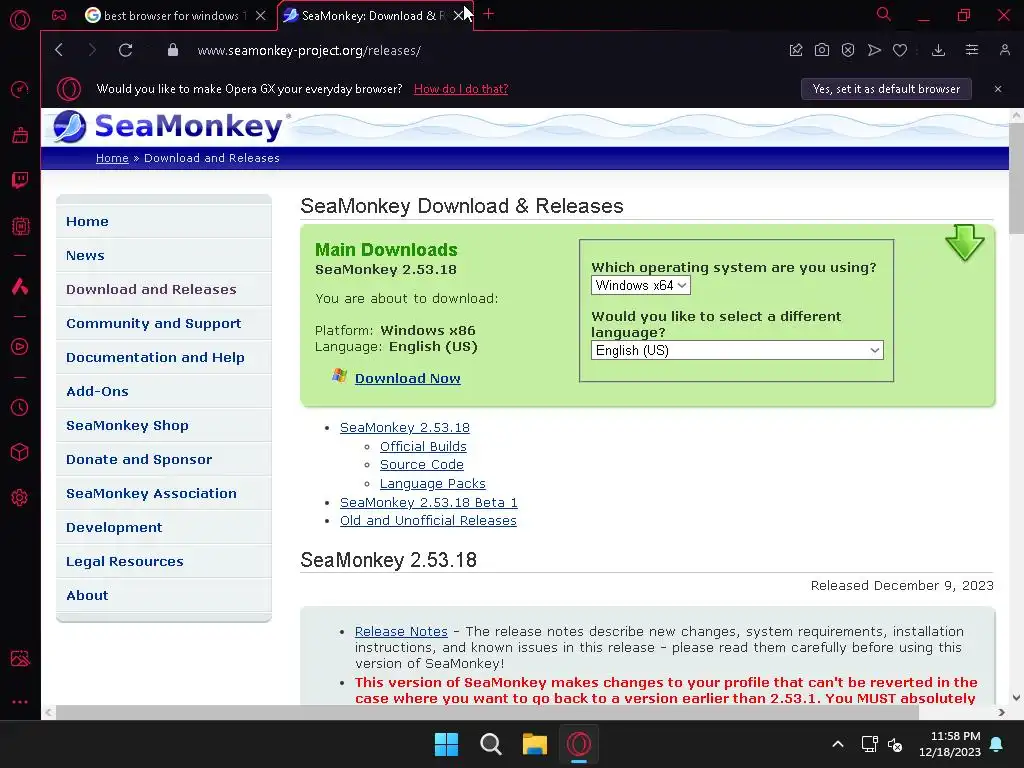Viewport: 1024px width, 768px height.
Task: Open Twitch panel in sidebar
Action: [20, 180]
